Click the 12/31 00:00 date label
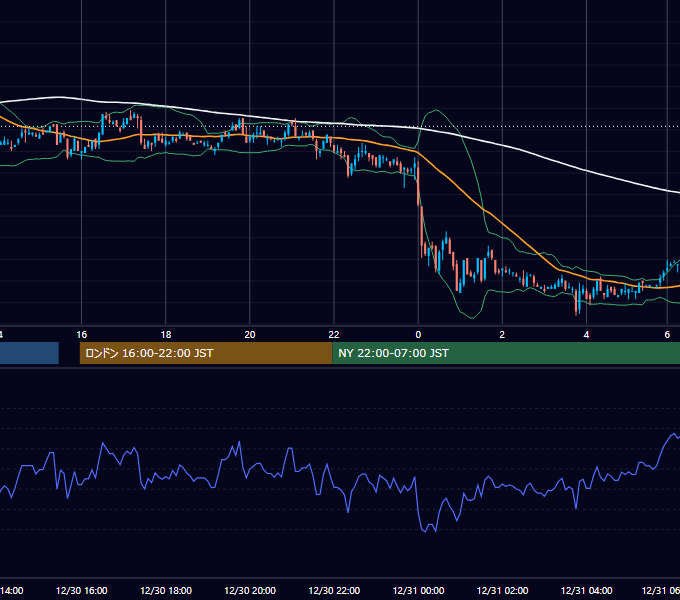This screenshot has width=680, height=600. [418, 590]
